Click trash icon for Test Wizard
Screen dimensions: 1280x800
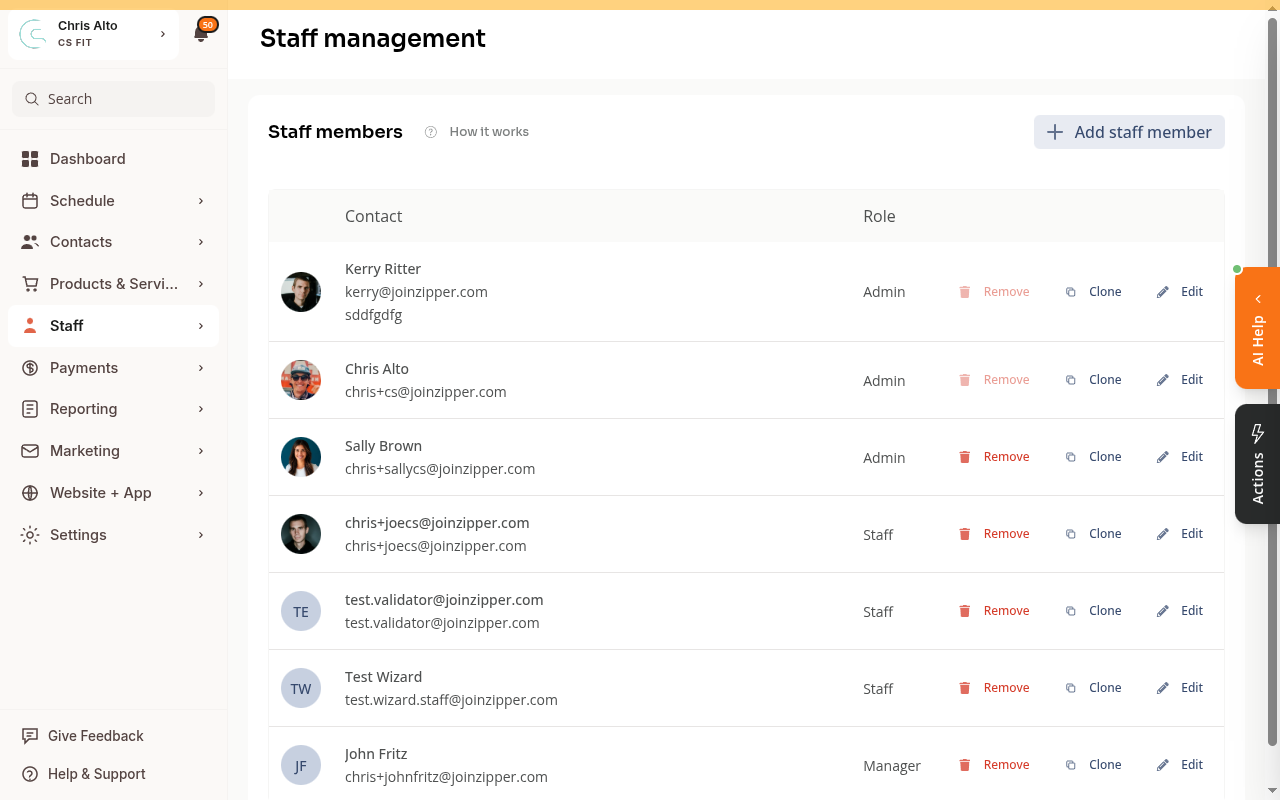click(965, 688)
